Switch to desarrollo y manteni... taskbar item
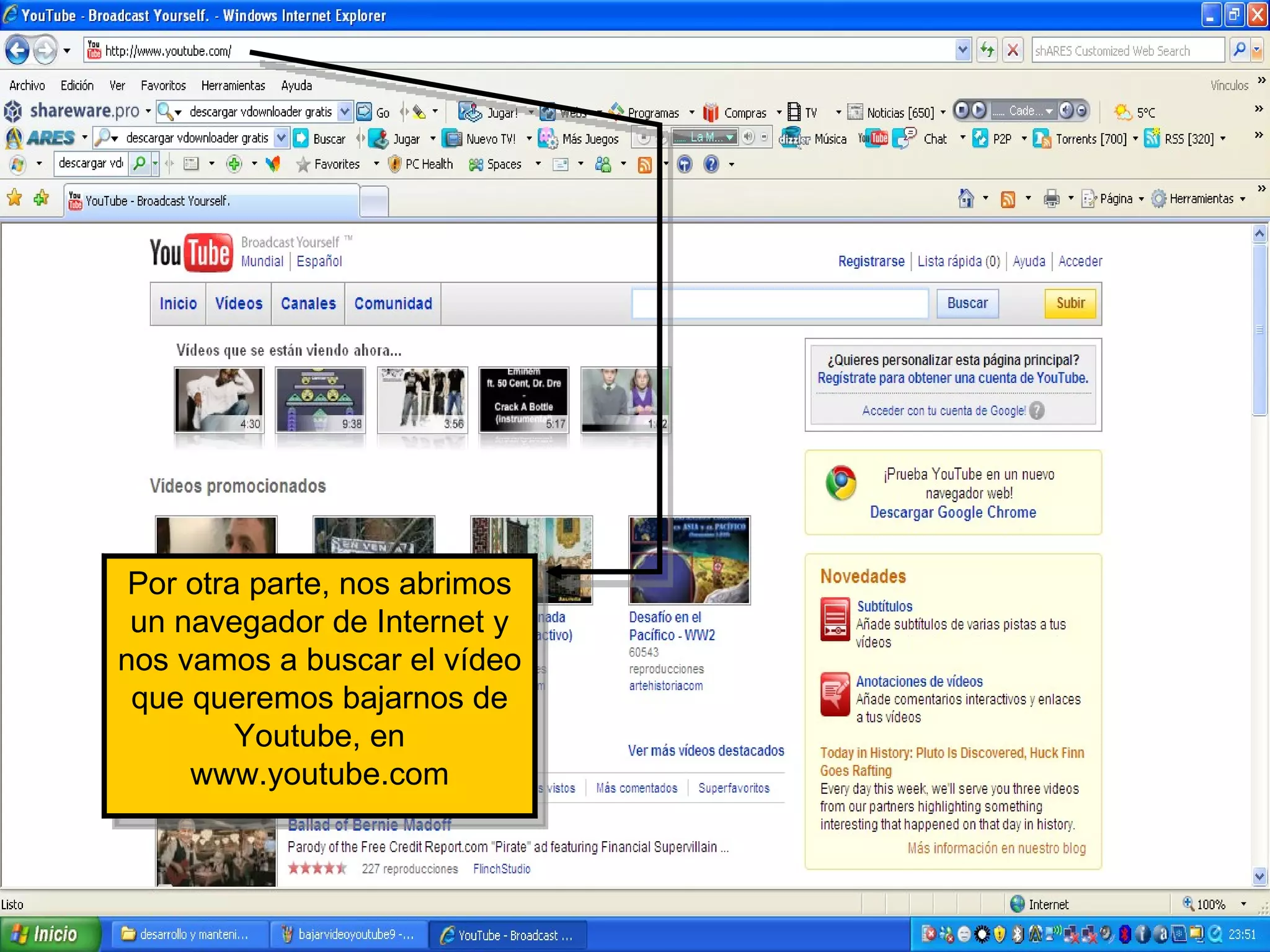Screen dimensions: 1270x952 190,935
